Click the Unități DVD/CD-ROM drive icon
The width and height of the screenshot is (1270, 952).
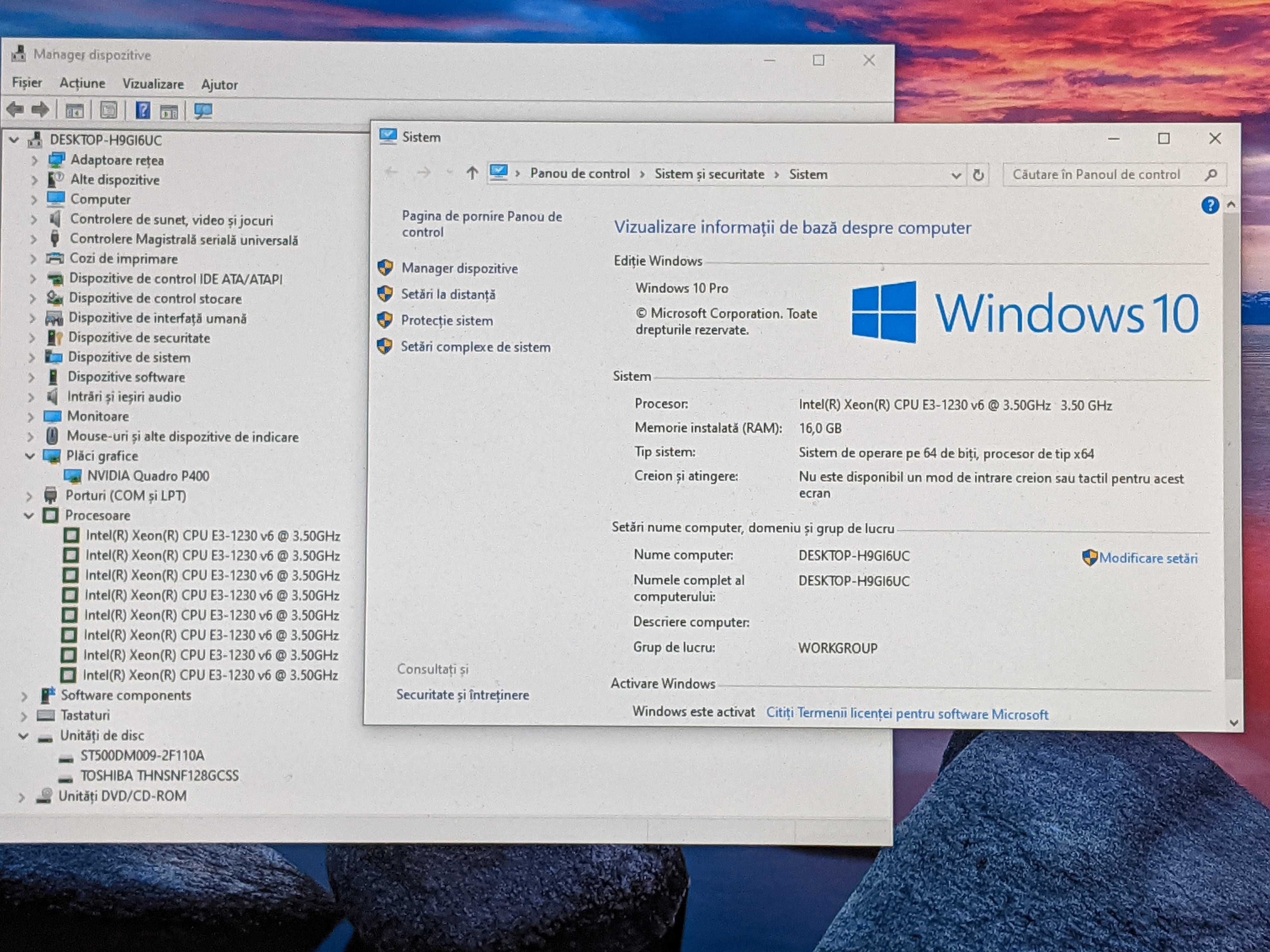pos(44,795)
